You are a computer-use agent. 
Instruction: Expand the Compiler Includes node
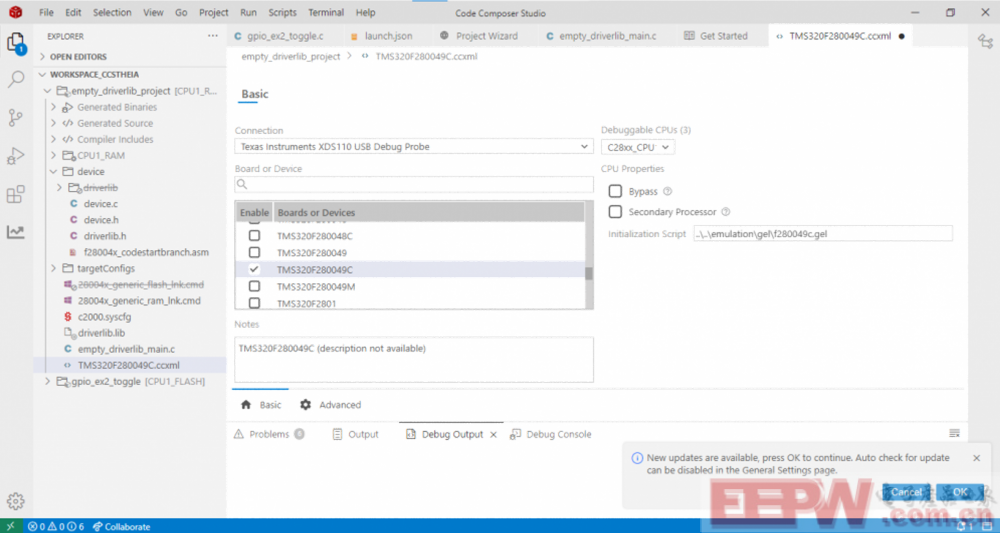(x=54, y=140)
